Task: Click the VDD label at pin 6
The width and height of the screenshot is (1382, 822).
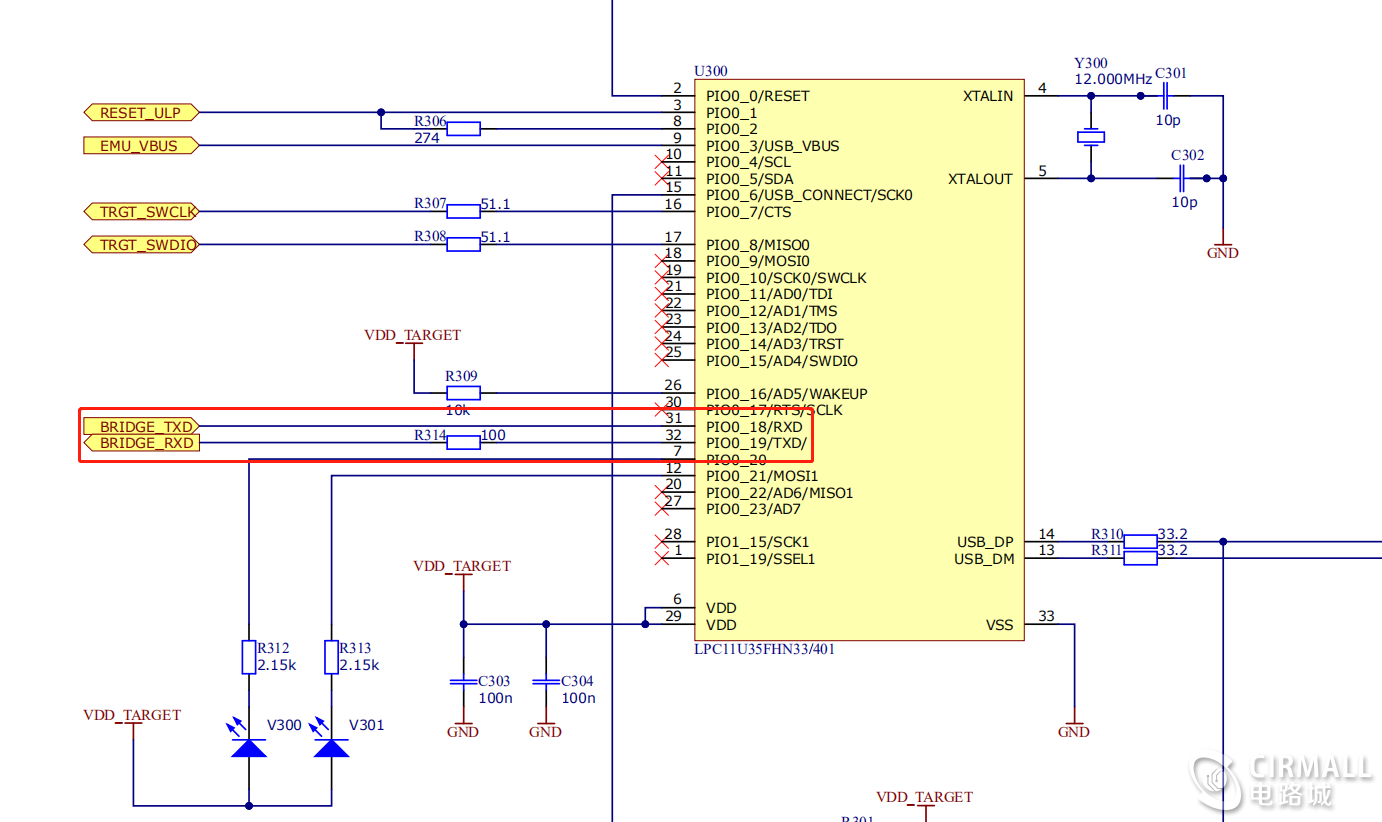Action: click(721, 607)
